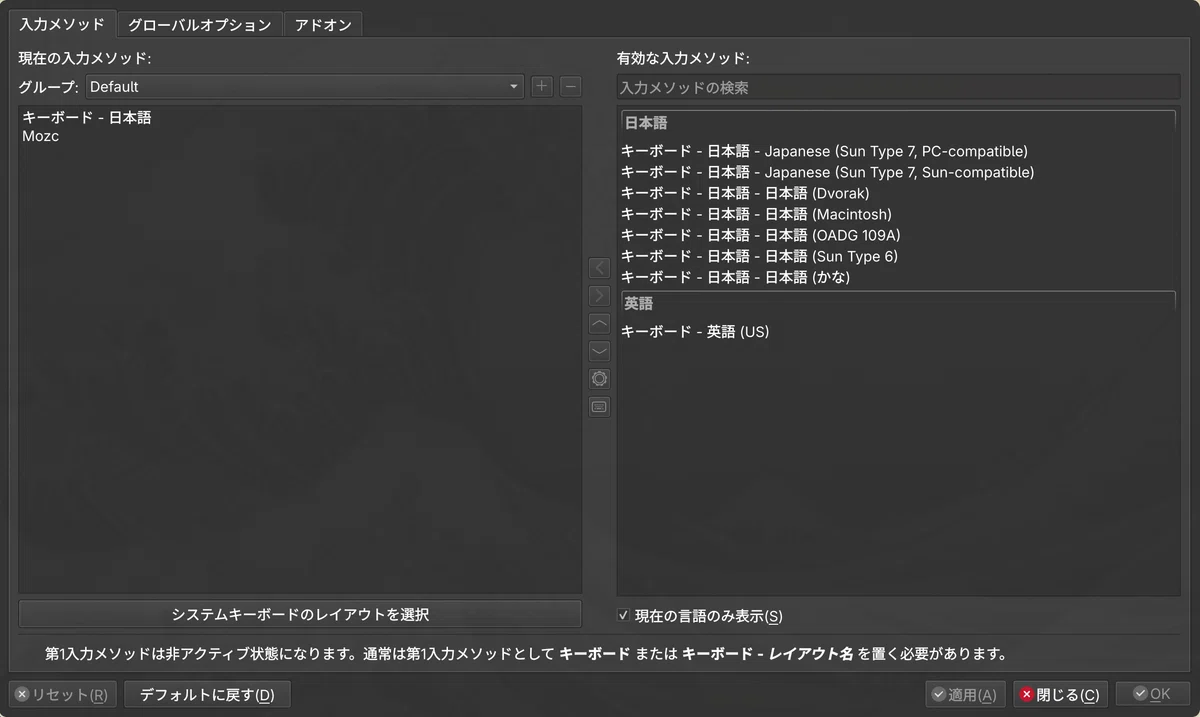Select 日本語 (かな) keyboard entry
This screenshot has width=1200, height=717.
tap(897, 278)
